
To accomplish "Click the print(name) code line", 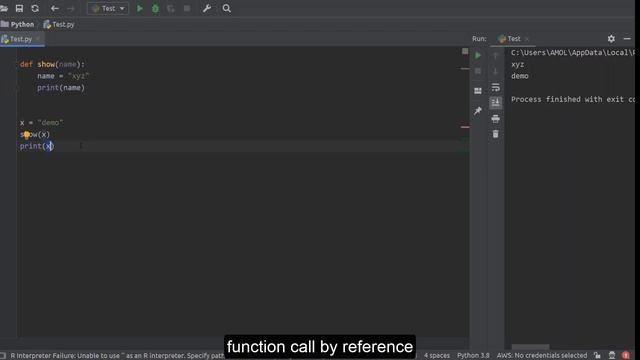I will click(61, 88).
